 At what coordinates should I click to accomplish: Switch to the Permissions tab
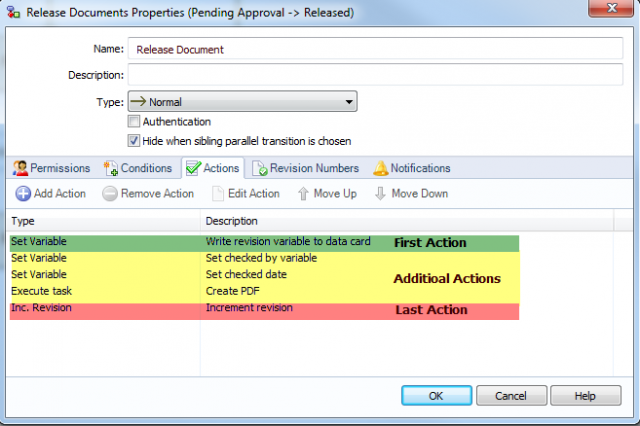point(51,168)
